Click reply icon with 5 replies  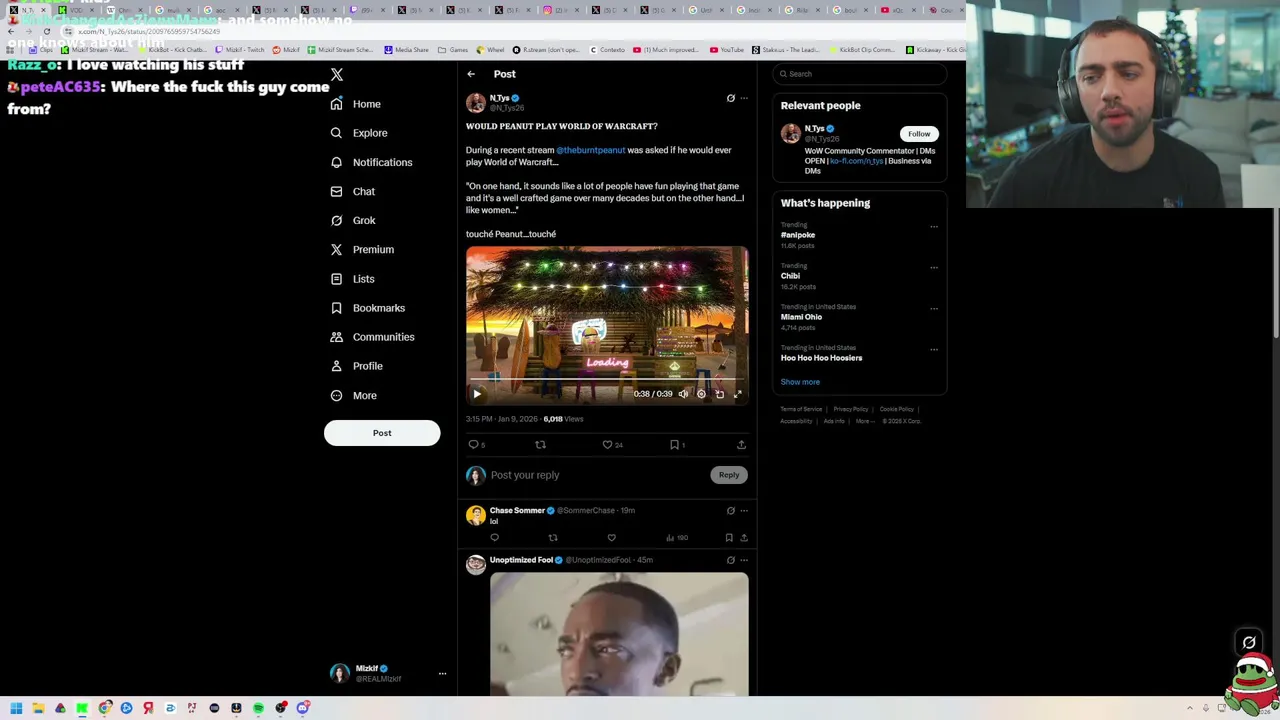[x=477, y=445]
